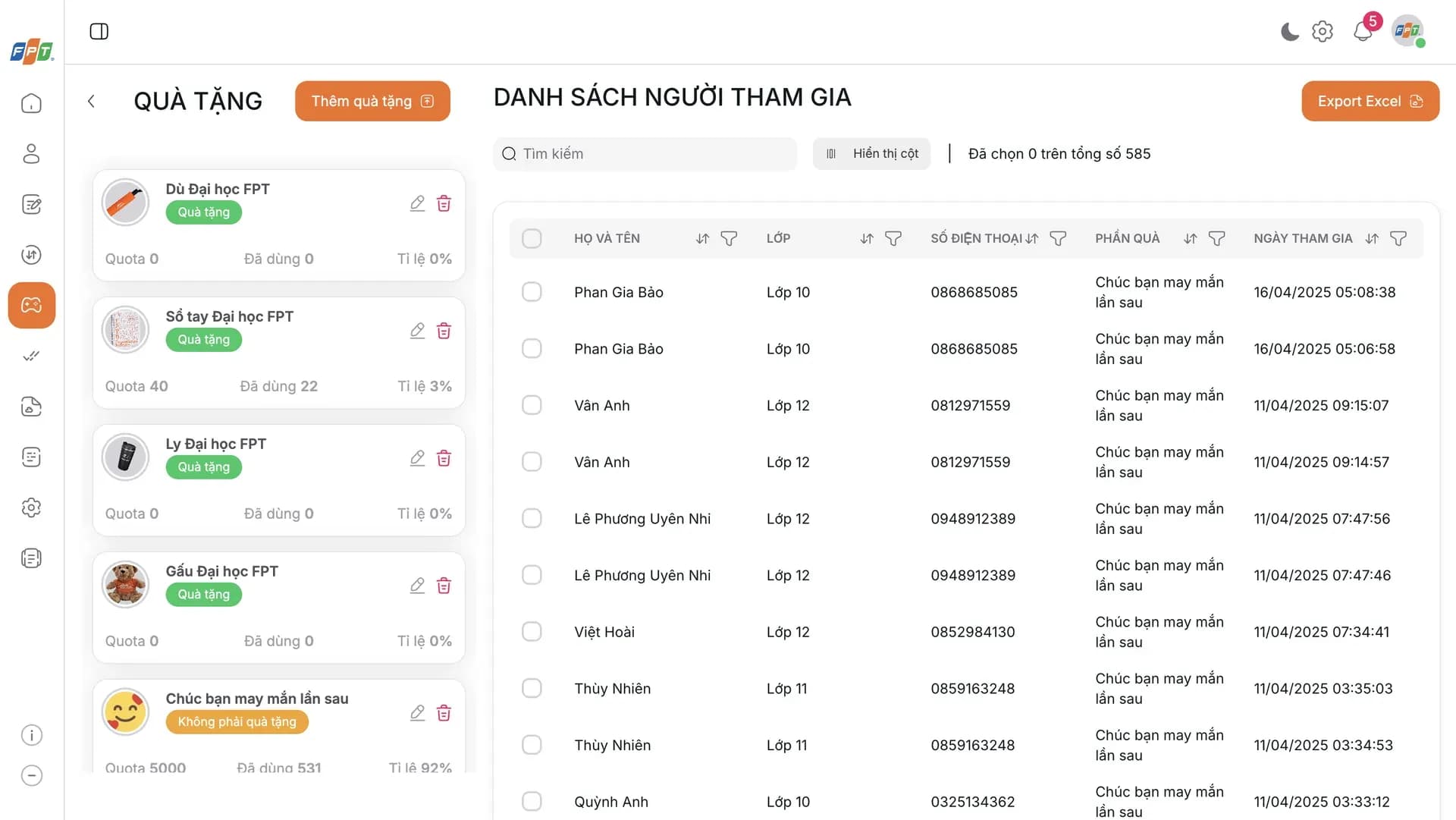Viewport: 1456px width, 820px height.
Task: Sort by Phần quà column
Action: pyautogui.click(x=1191, y=239)
